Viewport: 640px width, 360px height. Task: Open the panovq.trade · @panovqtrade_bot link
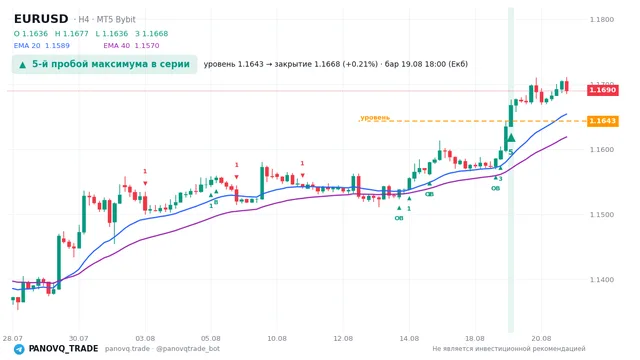pyautogui.click(x=162, y=349)
